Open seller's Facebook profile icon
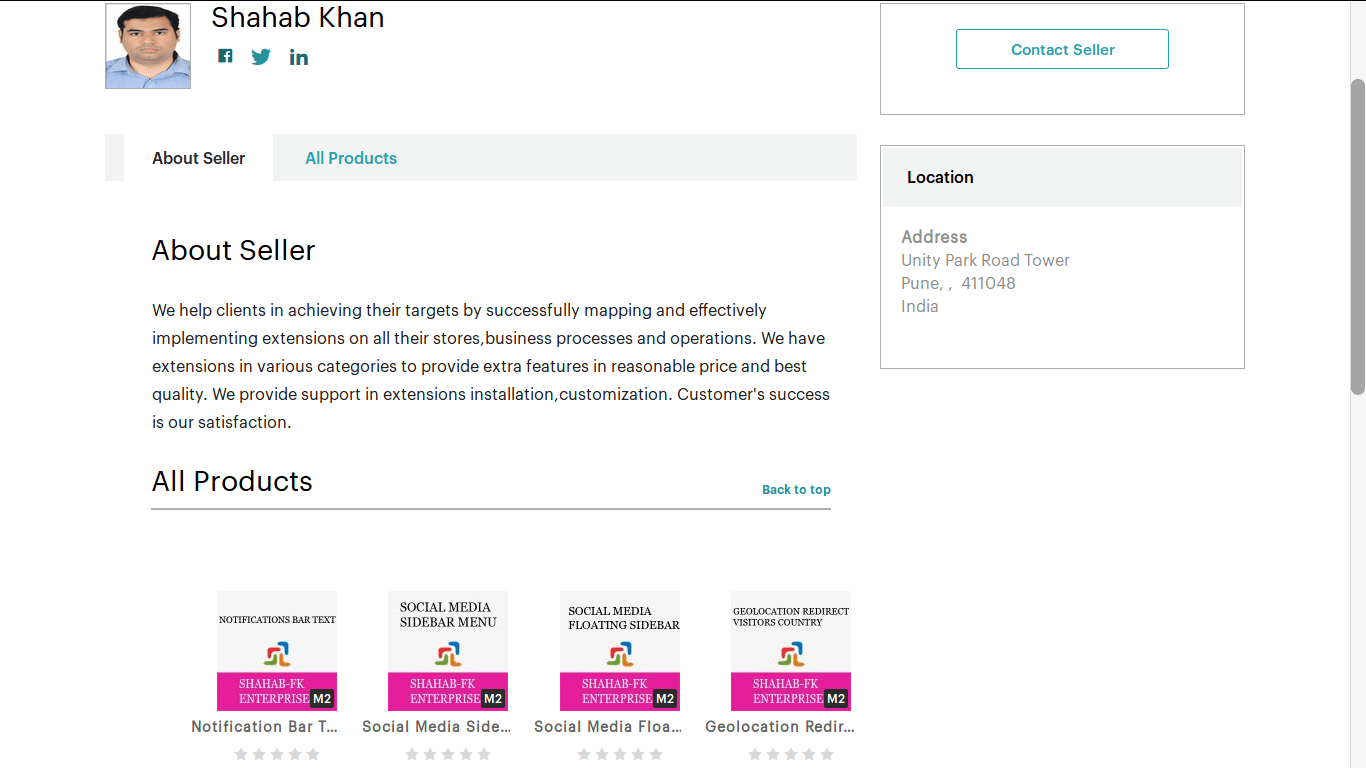The width and height of the screenshot is (1366, 768). click(x=226, y=56)
